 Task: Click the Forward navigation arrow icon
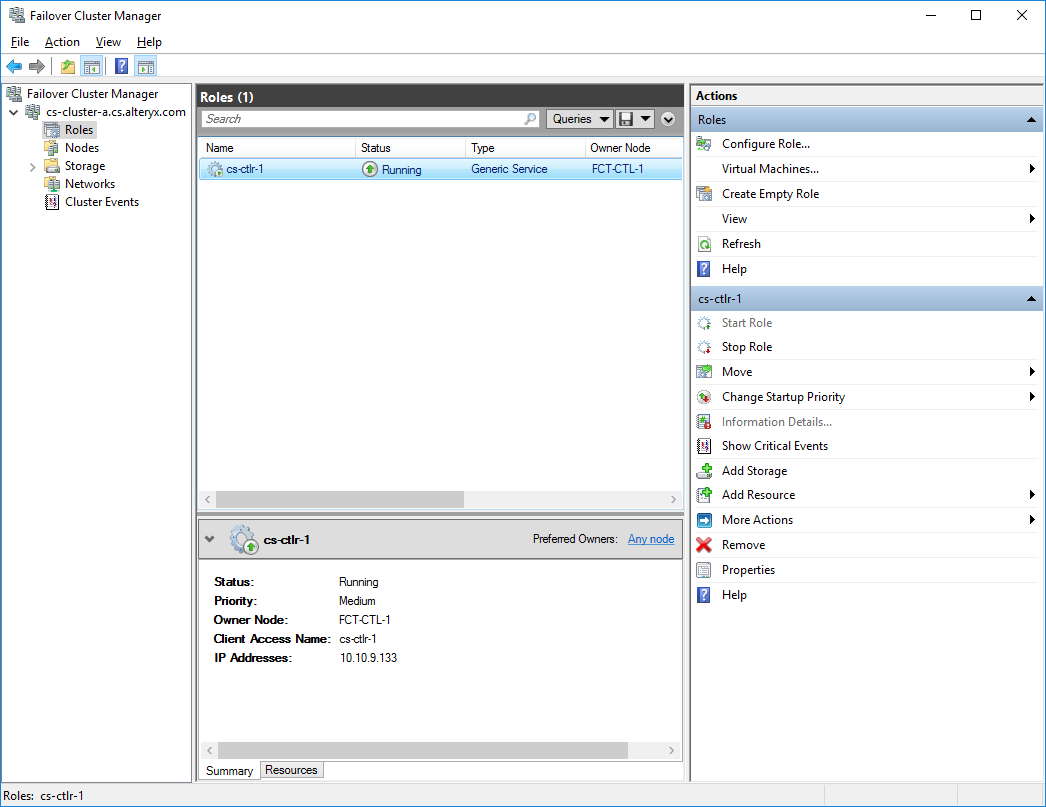37,66
